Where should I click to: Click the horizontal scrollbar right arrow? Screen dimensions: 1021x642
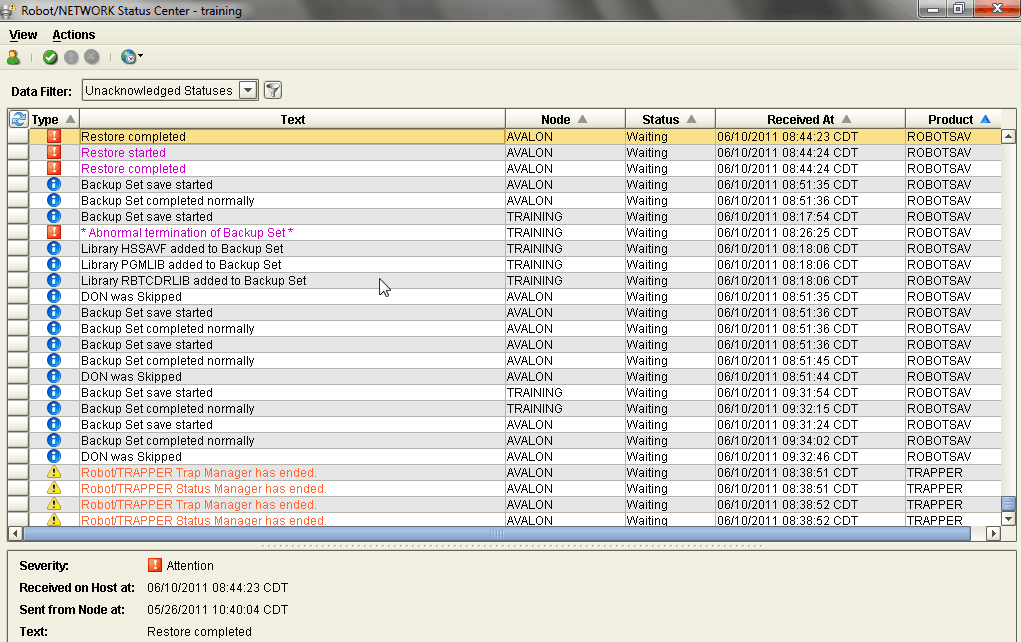point(993,533)
